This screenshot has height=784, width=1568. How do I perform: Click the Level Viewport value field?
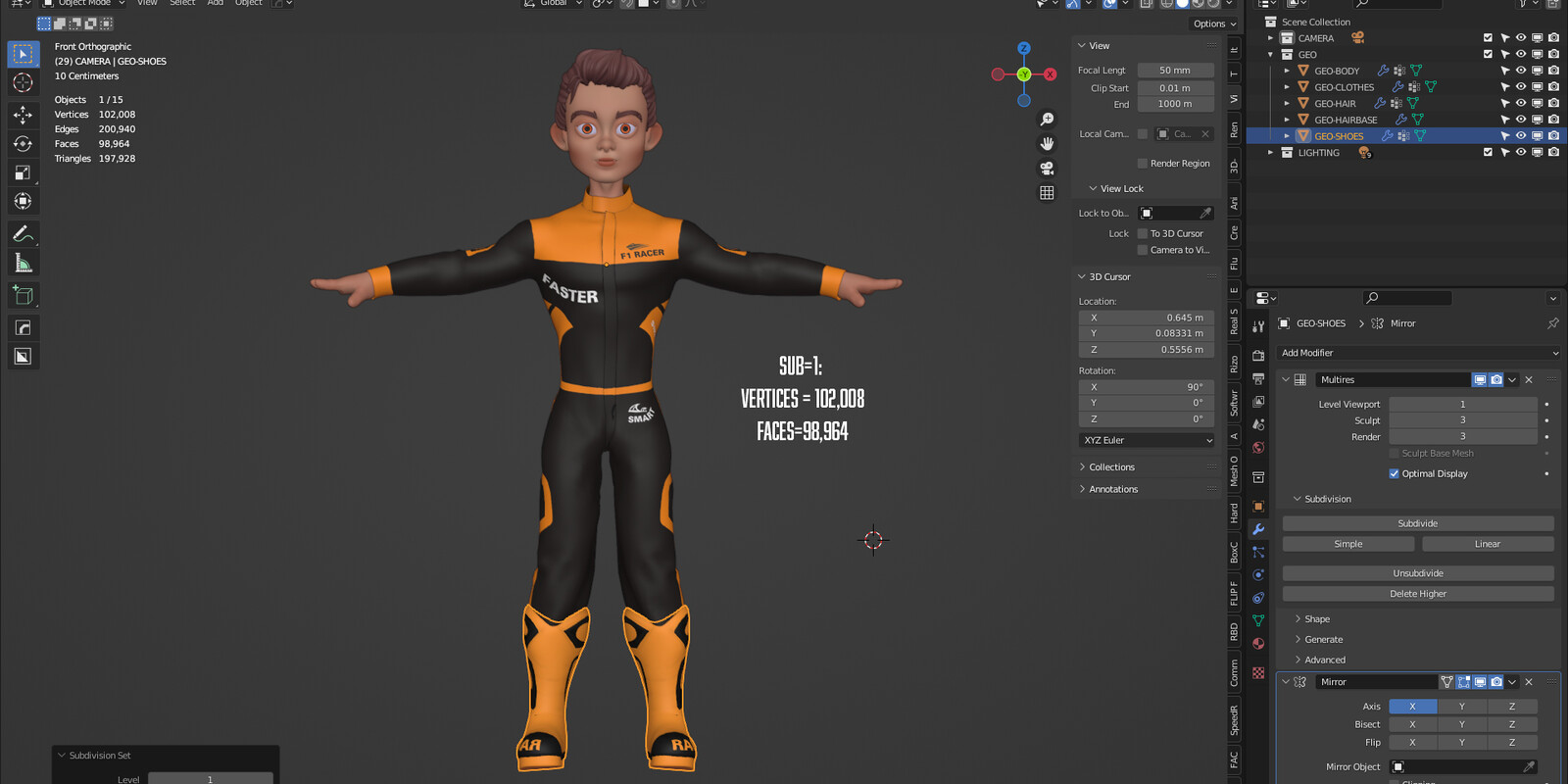click(1463, 405)
